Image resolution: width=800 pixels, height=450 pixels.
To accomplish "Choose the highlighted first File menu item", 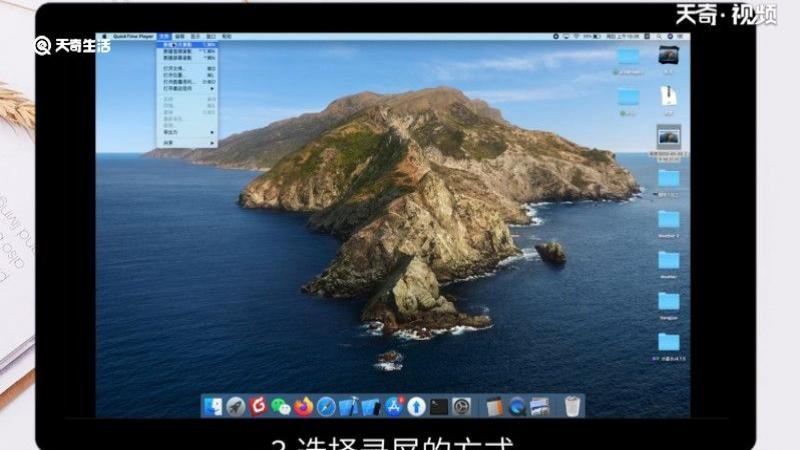I will (x=187, y=45).
